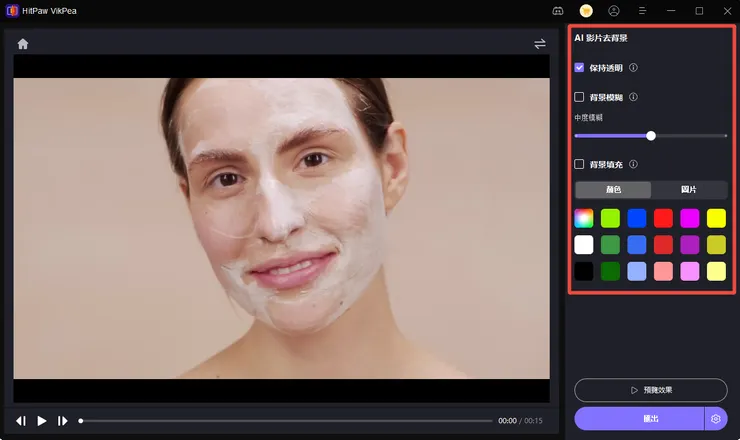Select the light pink-violet swatch in bottom row
The height and width of the screenshot is (440, 740).
(690, 271)
